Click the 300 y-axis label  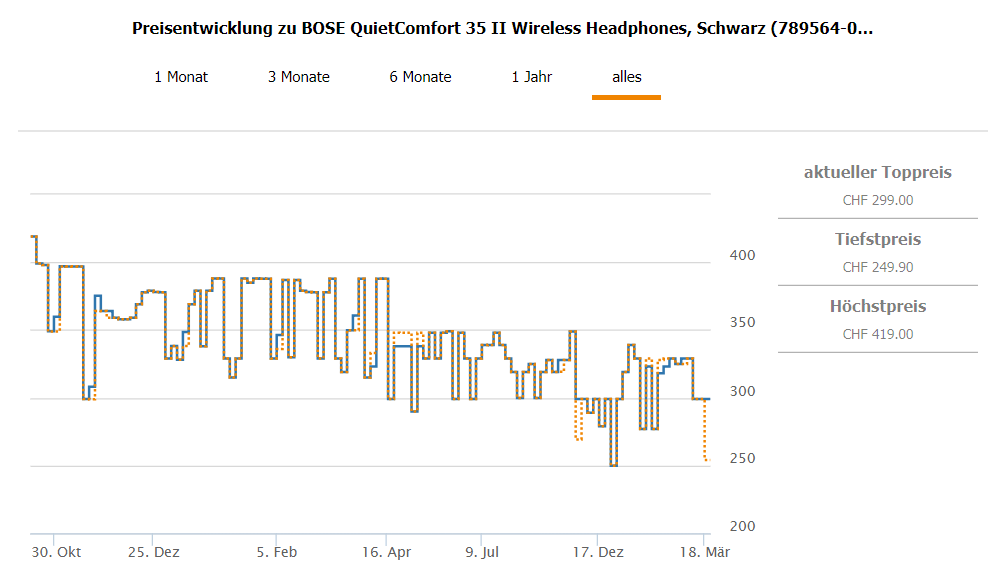[742, 391]
